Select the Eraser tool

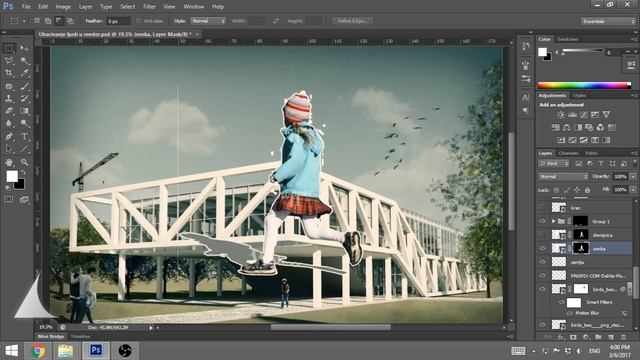pos(9,111)
